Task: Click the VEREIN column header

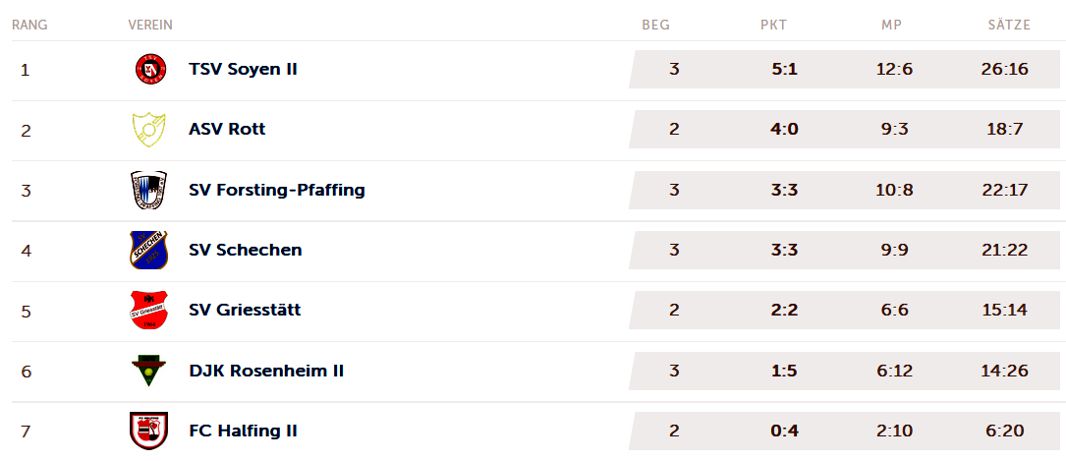Action: click(x=150, y=25)
